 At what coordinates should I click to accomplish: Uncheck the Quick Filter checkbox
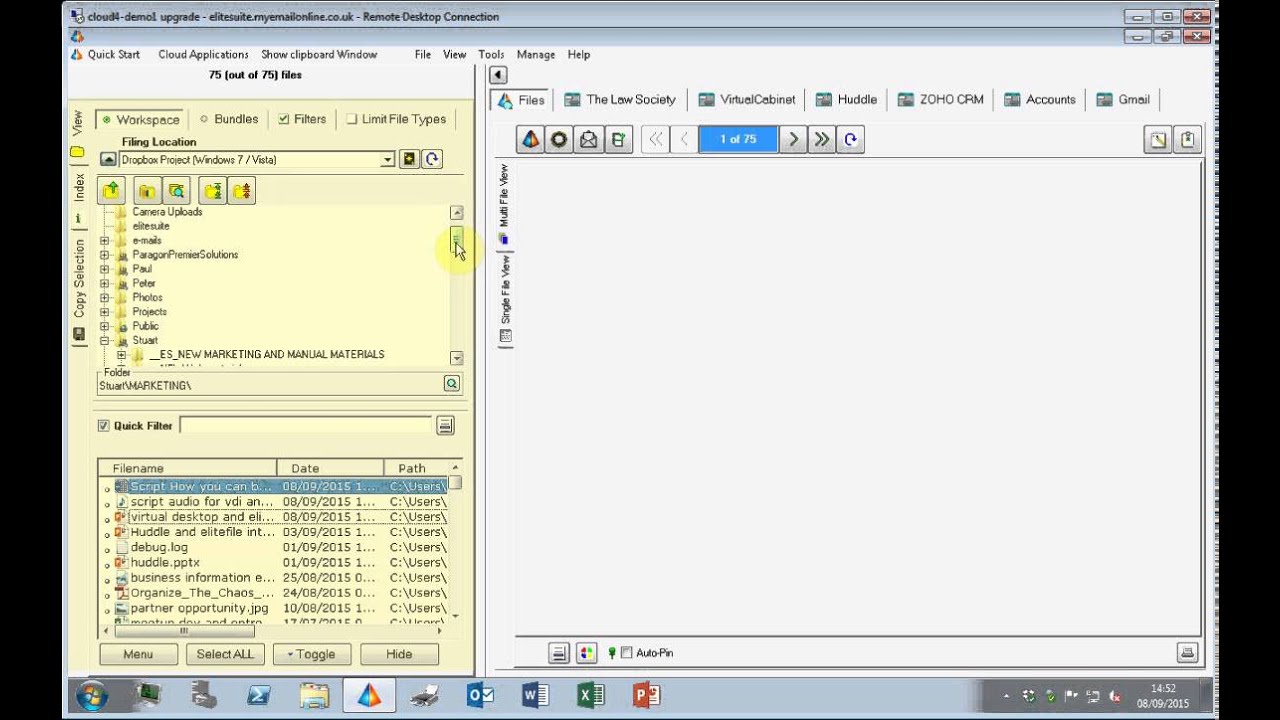pyautogui.click(x=103, y=425)
